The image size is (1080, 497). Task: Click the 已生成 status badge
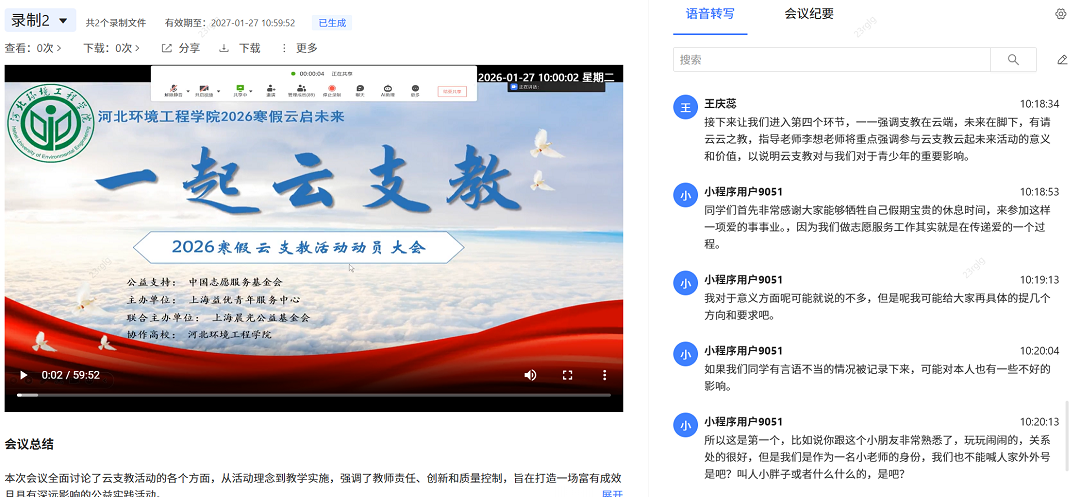[x=332, y=23]
